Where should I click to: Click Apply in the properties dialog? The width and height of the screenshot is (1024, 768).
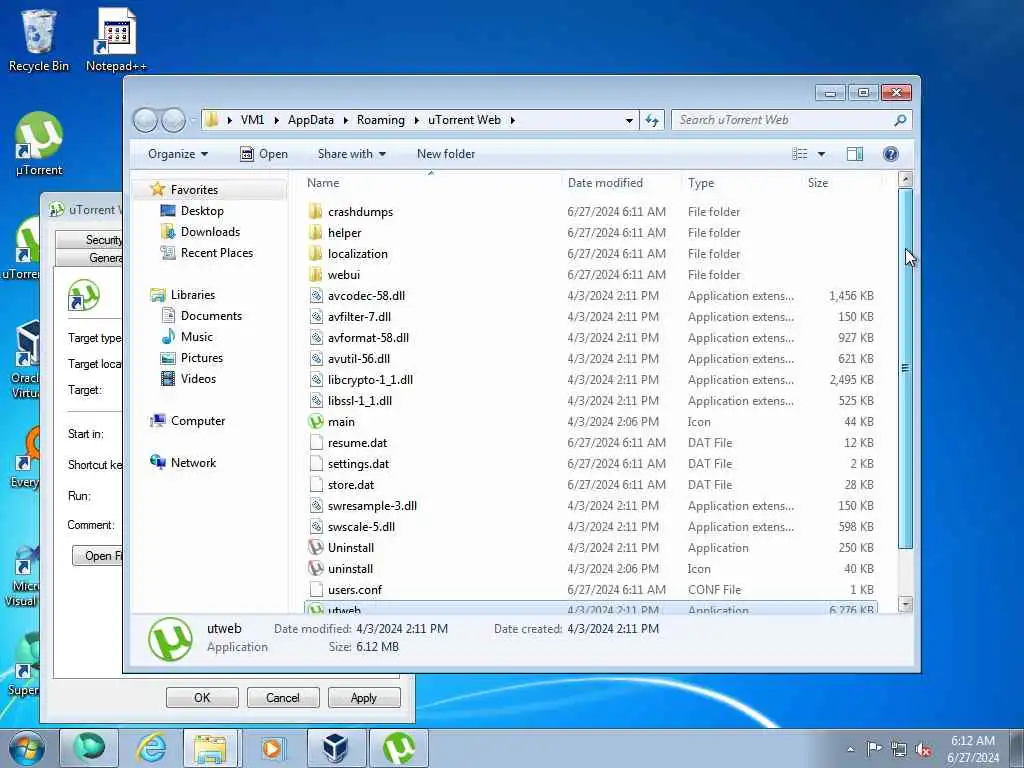tap(364, 697)
